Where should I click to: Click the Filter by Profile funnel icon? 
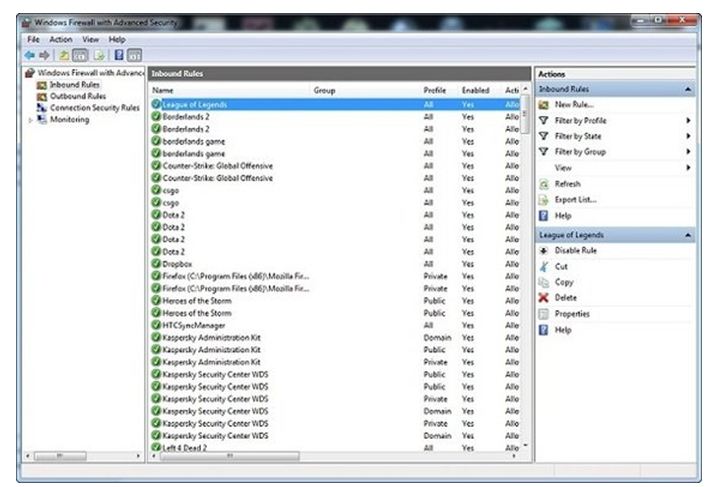click(x=544, y=120)
